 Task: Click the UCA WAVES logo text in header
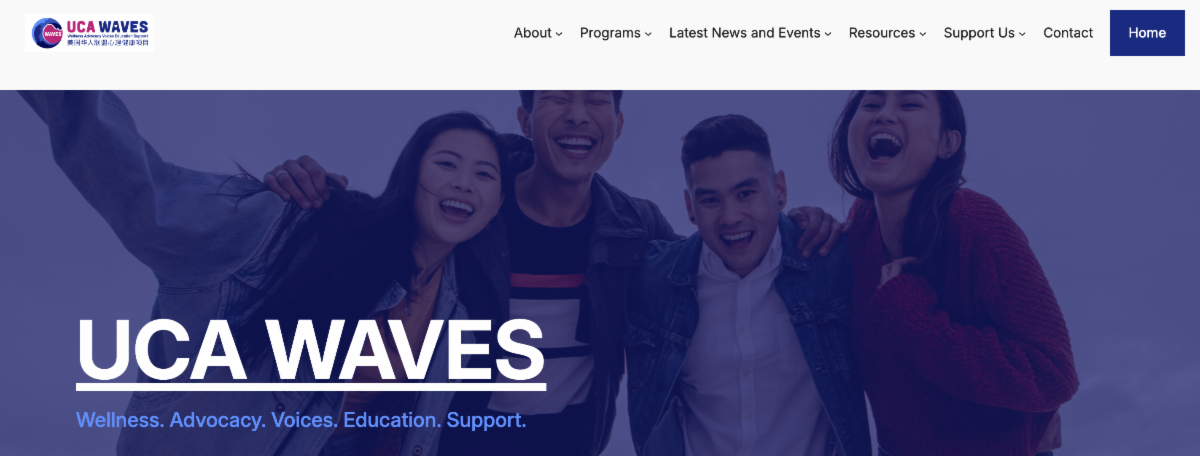pos(106,26)
